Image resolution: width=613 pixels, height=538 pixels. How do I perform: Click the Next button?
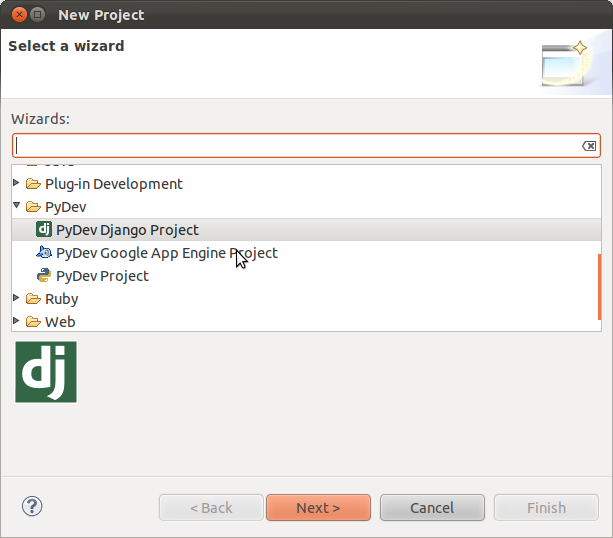[x=318, y=508]
